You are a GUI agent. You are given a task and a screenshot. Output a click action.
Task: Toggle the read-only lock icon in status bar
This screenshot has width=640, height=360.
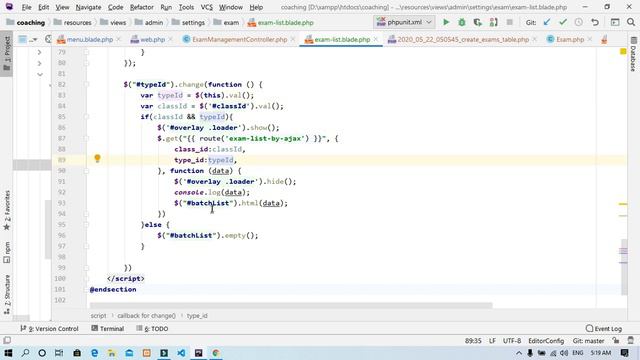pyautogui.click(x=616, y=341)
